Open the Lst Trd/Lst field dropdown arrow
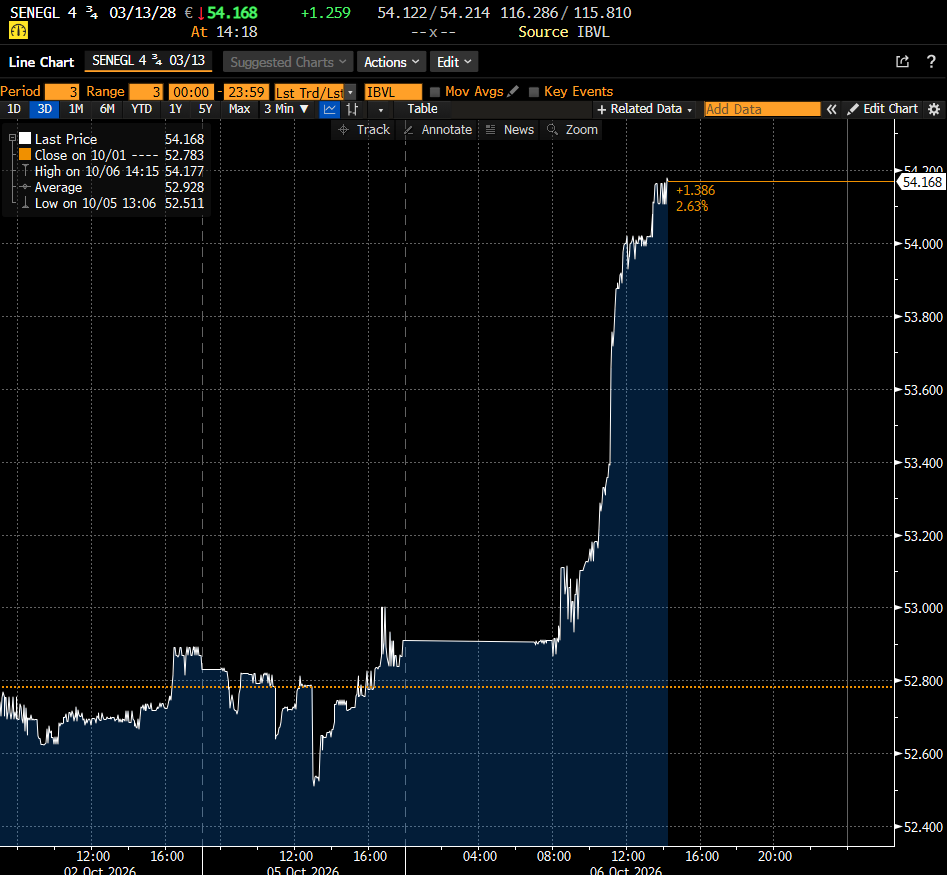This screenshot has width=947, height=875. [x=350, y=92]
